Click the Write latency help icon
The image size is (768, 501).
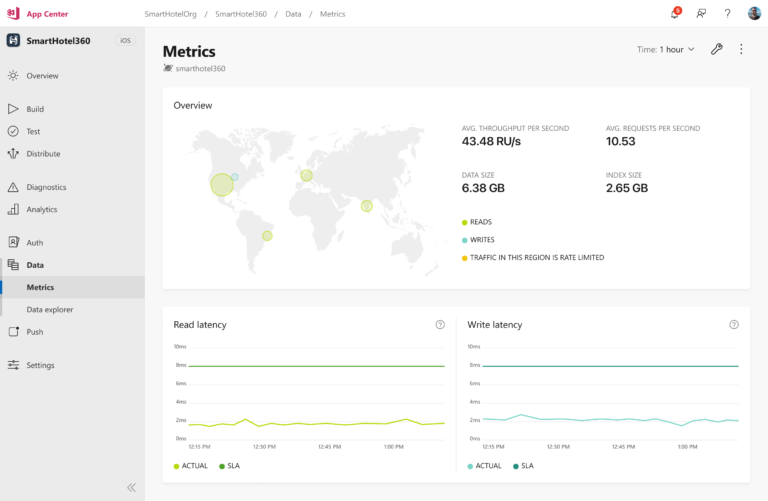(x=734, y=325)
